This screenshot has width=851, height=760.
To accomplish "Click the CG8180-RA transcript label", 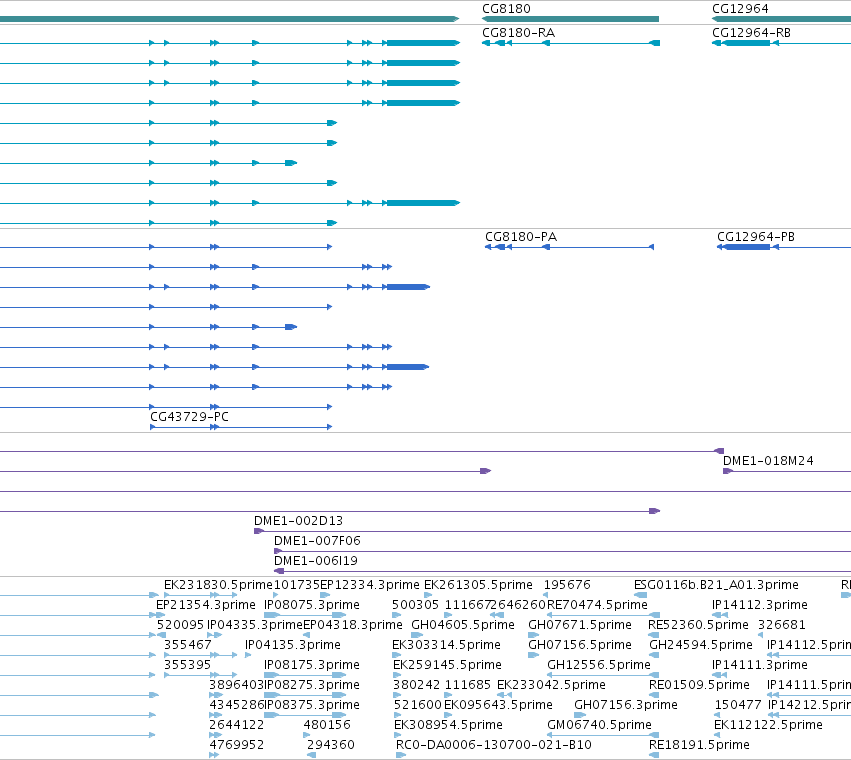I will (518, 33).
